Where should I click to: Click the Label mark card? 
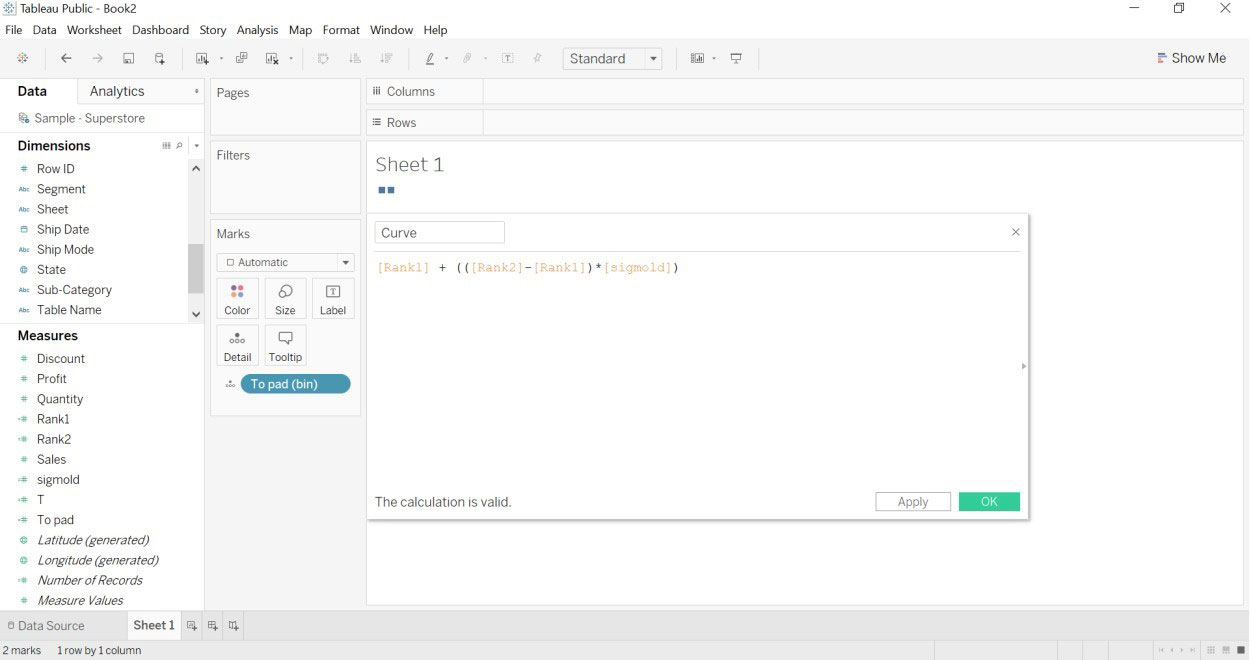tap(333, 298)
